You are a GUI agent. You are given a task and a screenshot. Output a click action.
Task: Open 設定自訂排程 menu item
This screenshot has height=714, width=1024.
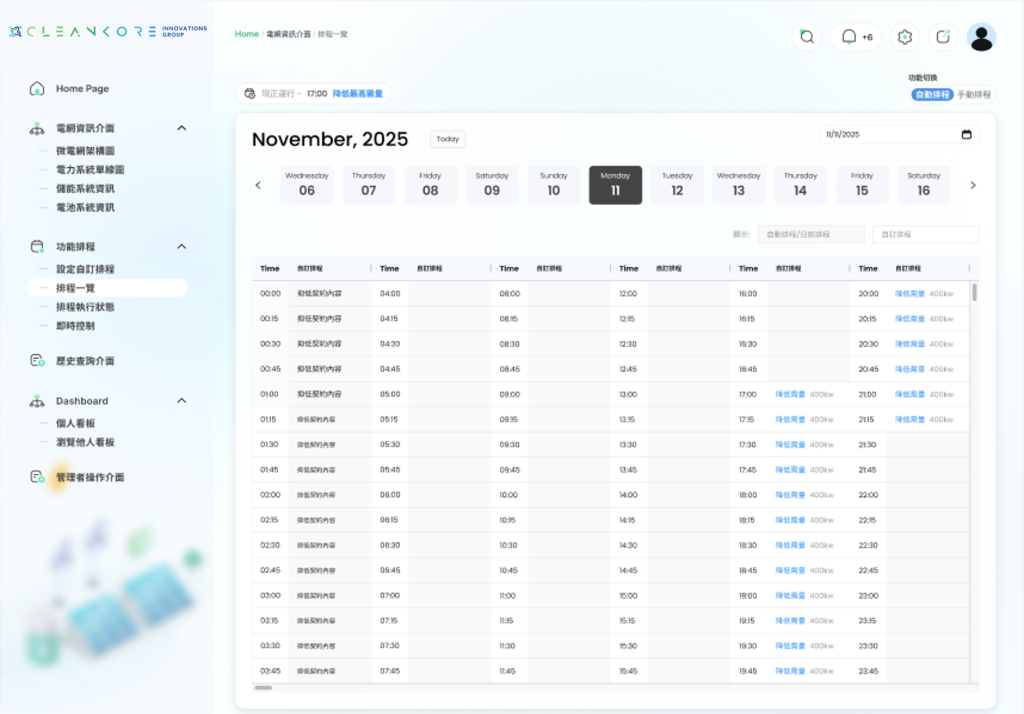tap(85, 269)
